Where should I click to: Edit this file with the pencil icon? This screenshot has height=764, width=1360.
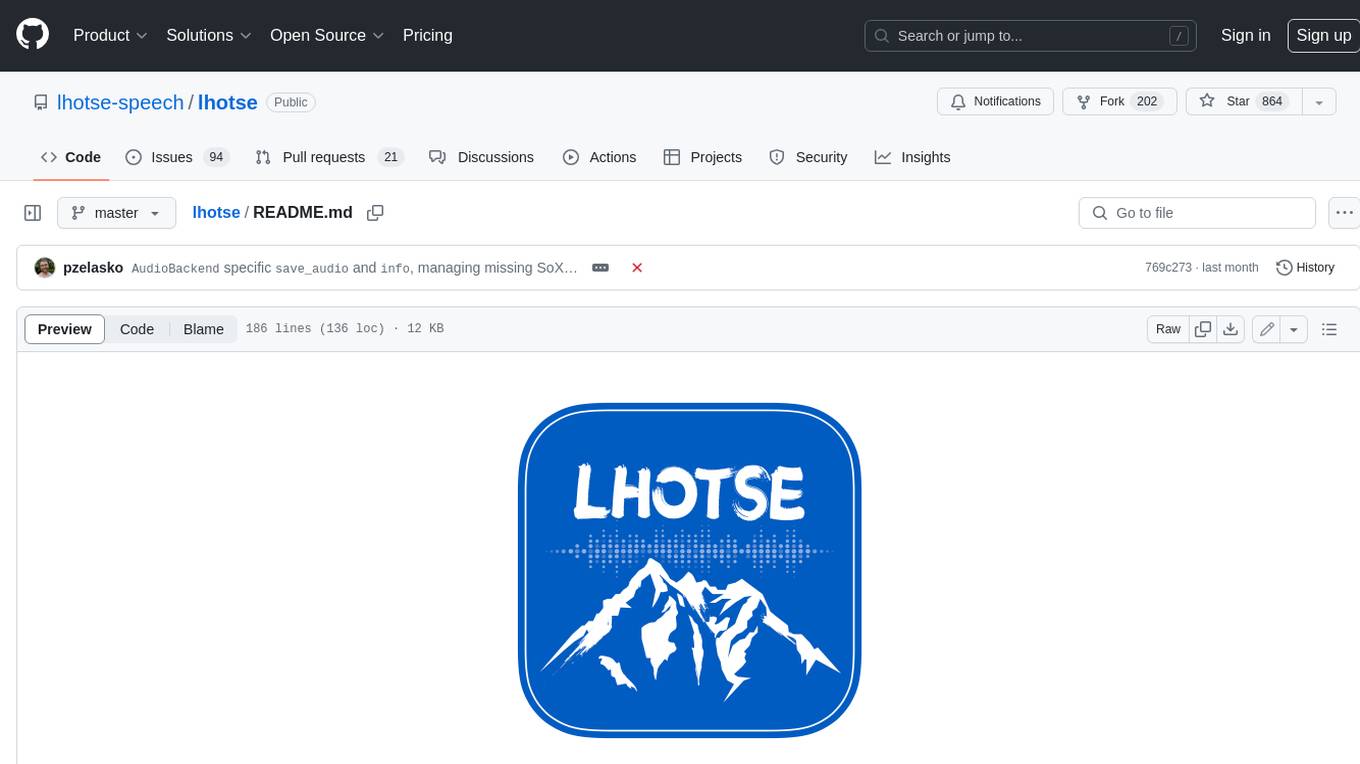tap(1266, 329)
